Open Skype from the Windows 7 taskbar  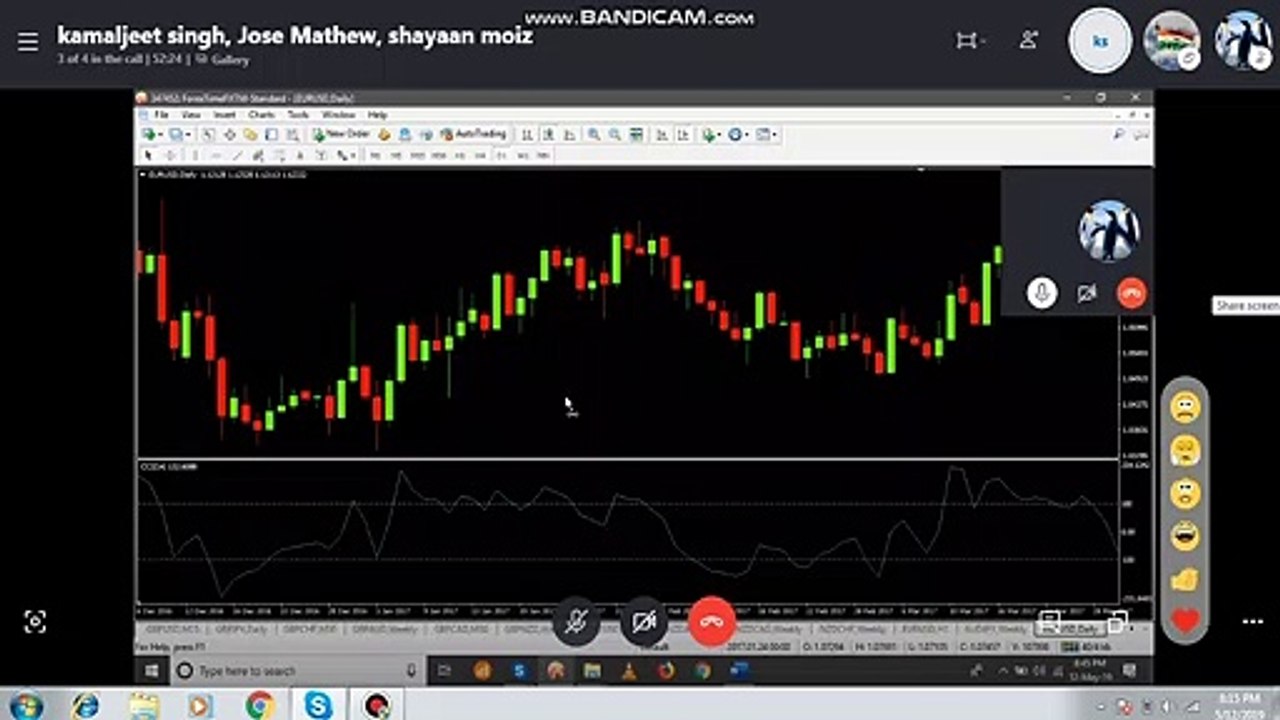(318, 705)
